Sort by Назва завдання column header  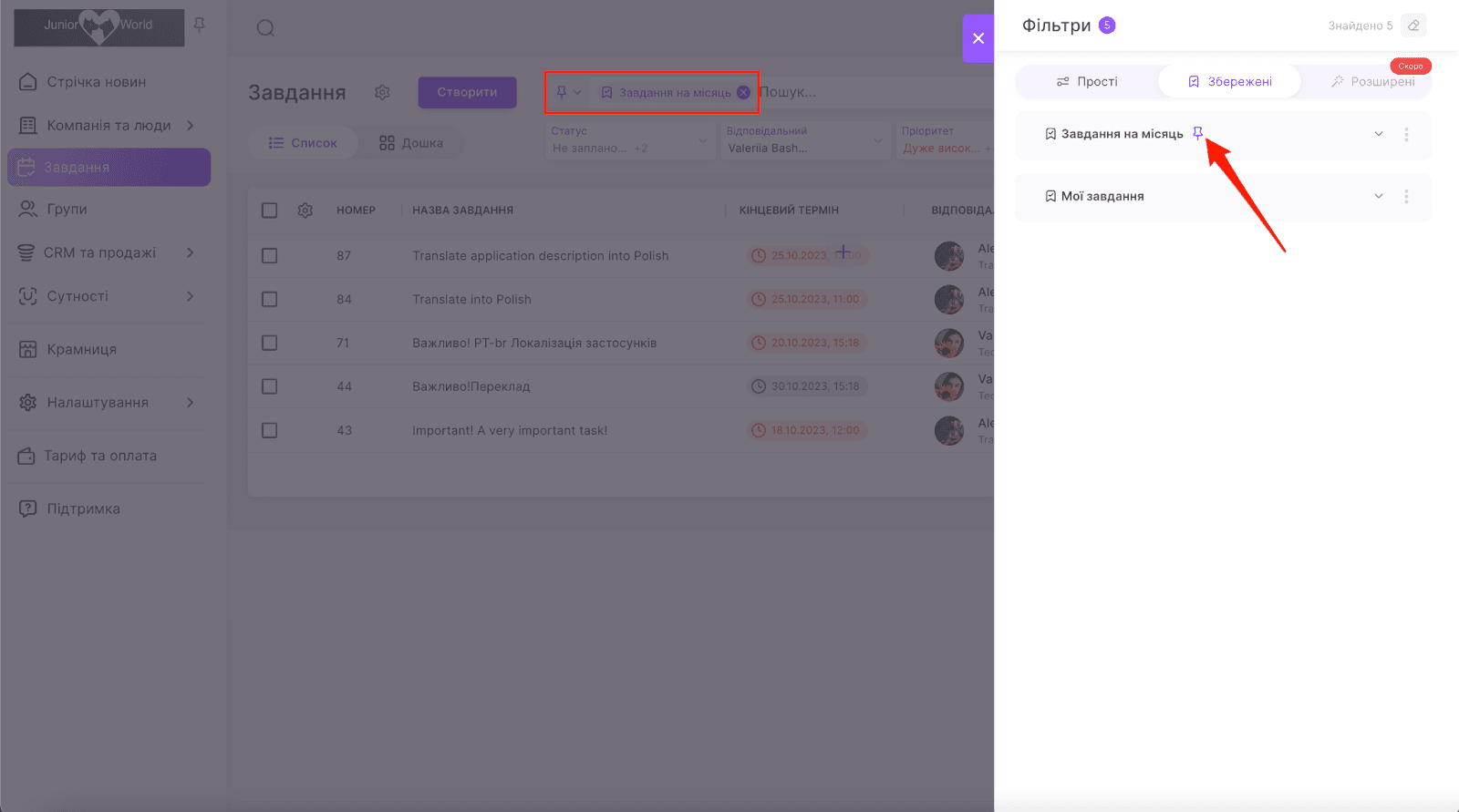click(x=462, y=211)
